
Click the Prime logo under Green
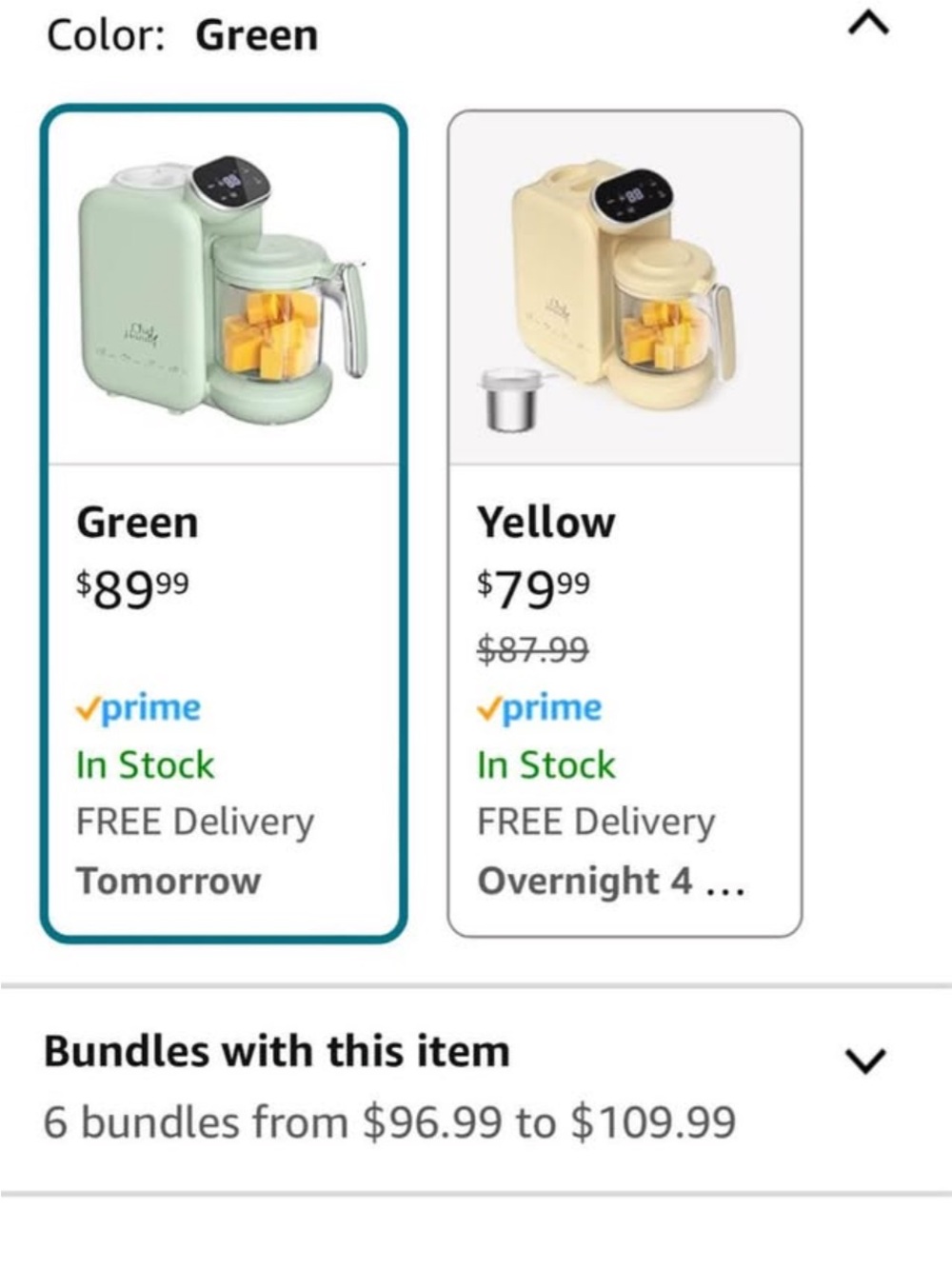[139, 708]
